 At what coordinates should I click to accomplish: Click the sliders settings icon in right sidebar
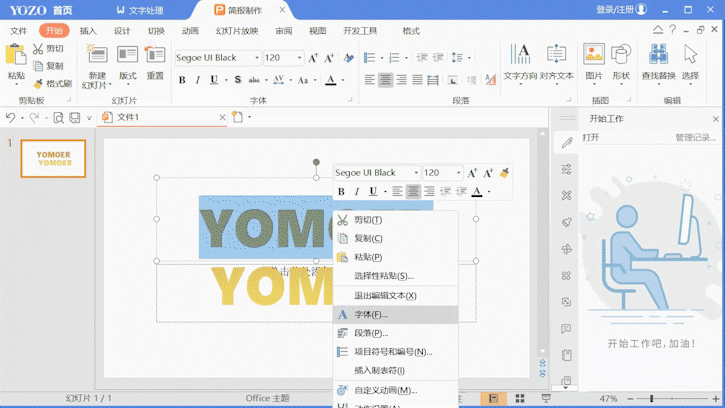[x=566, y=169]
